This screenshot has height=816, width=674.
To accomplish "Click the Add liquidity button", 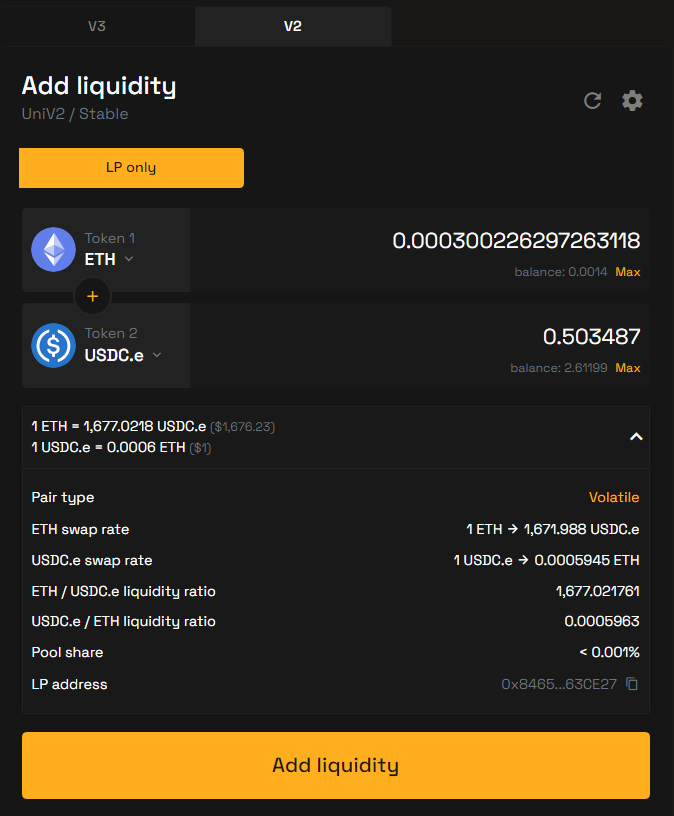I will point(336,765).
